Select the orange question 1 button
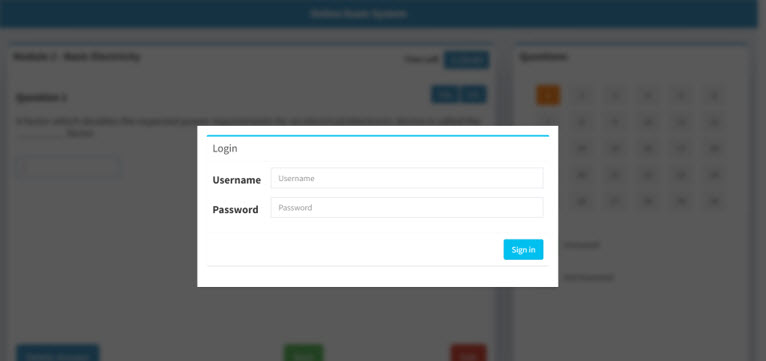 point(548,95)
